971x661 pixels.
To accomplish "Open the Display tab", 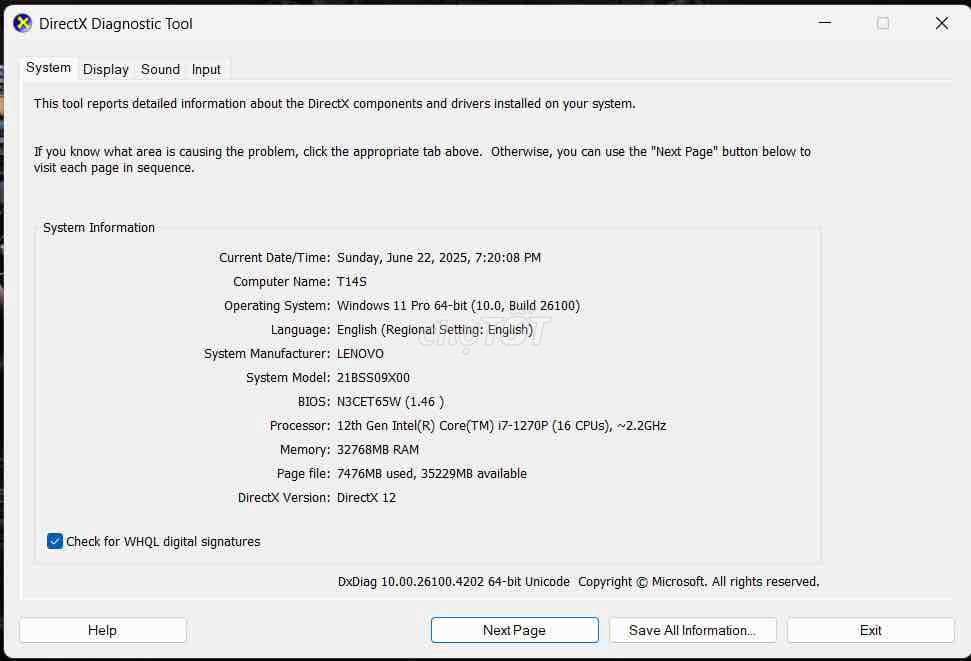I will (x=106, y=69).
